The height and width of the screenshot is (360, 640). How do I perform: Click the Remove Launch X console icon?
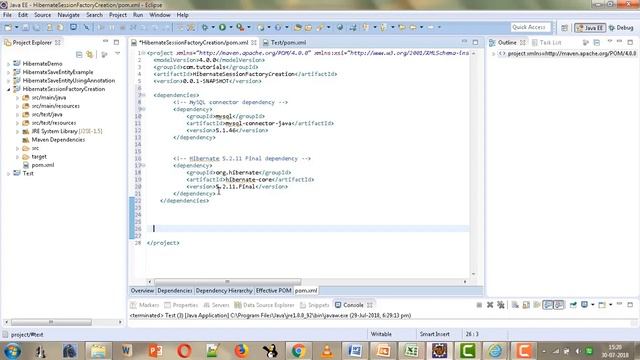click(490, 305)
